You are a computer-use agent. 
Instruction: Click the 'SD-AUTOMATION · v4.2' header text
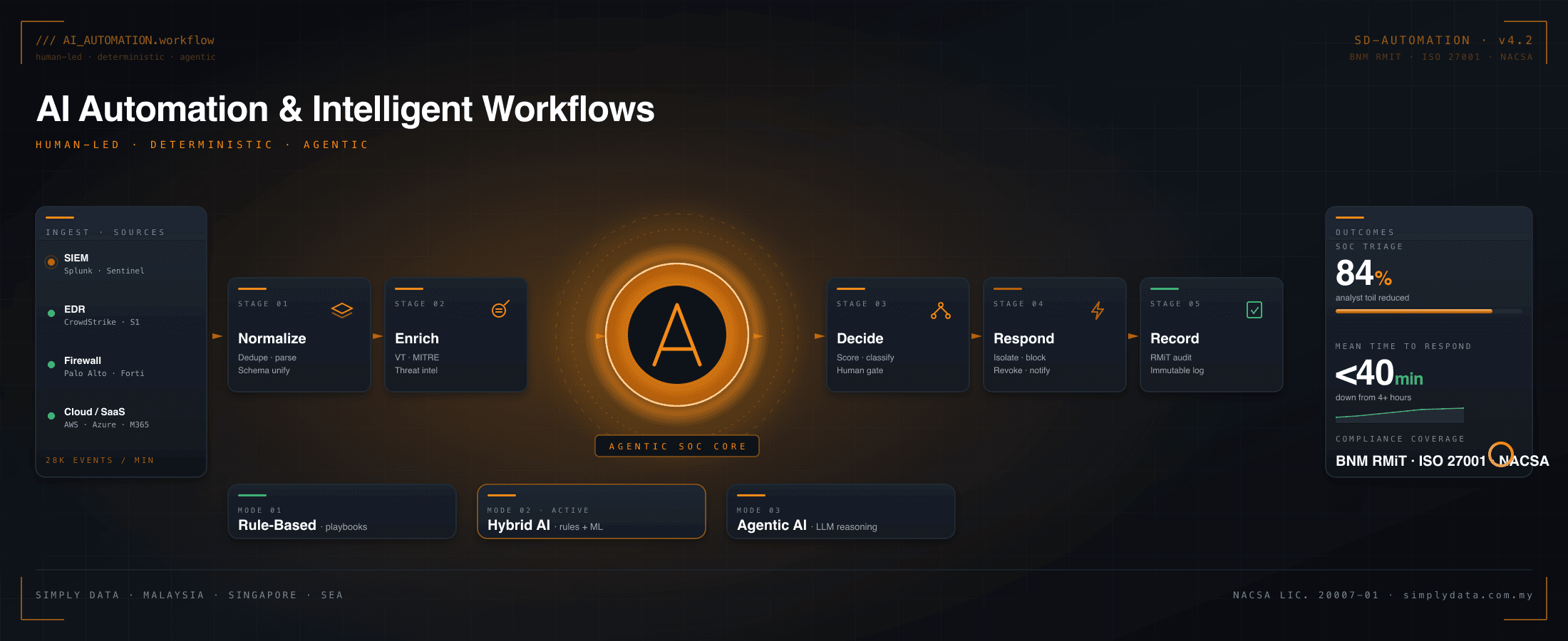click(1443, 41)
